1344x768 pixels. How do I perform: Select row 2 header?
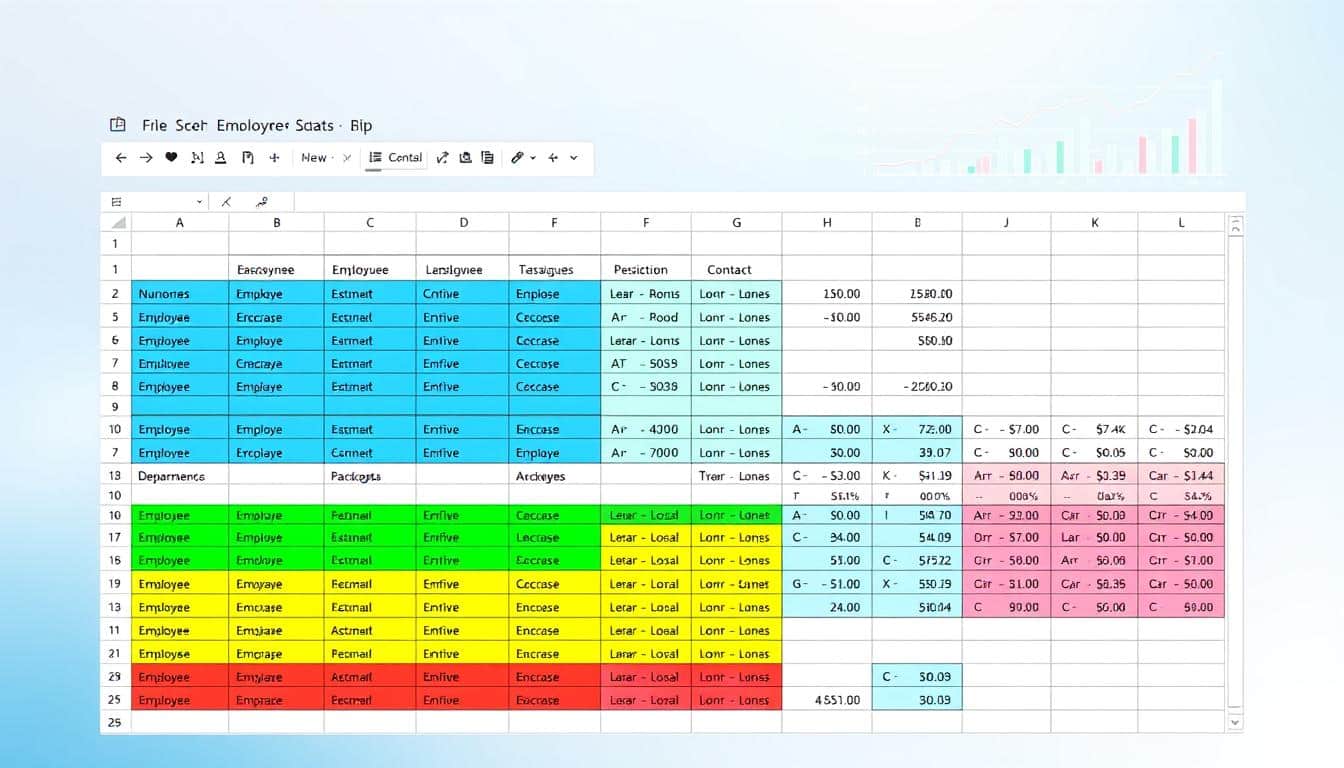pos(116,294)
